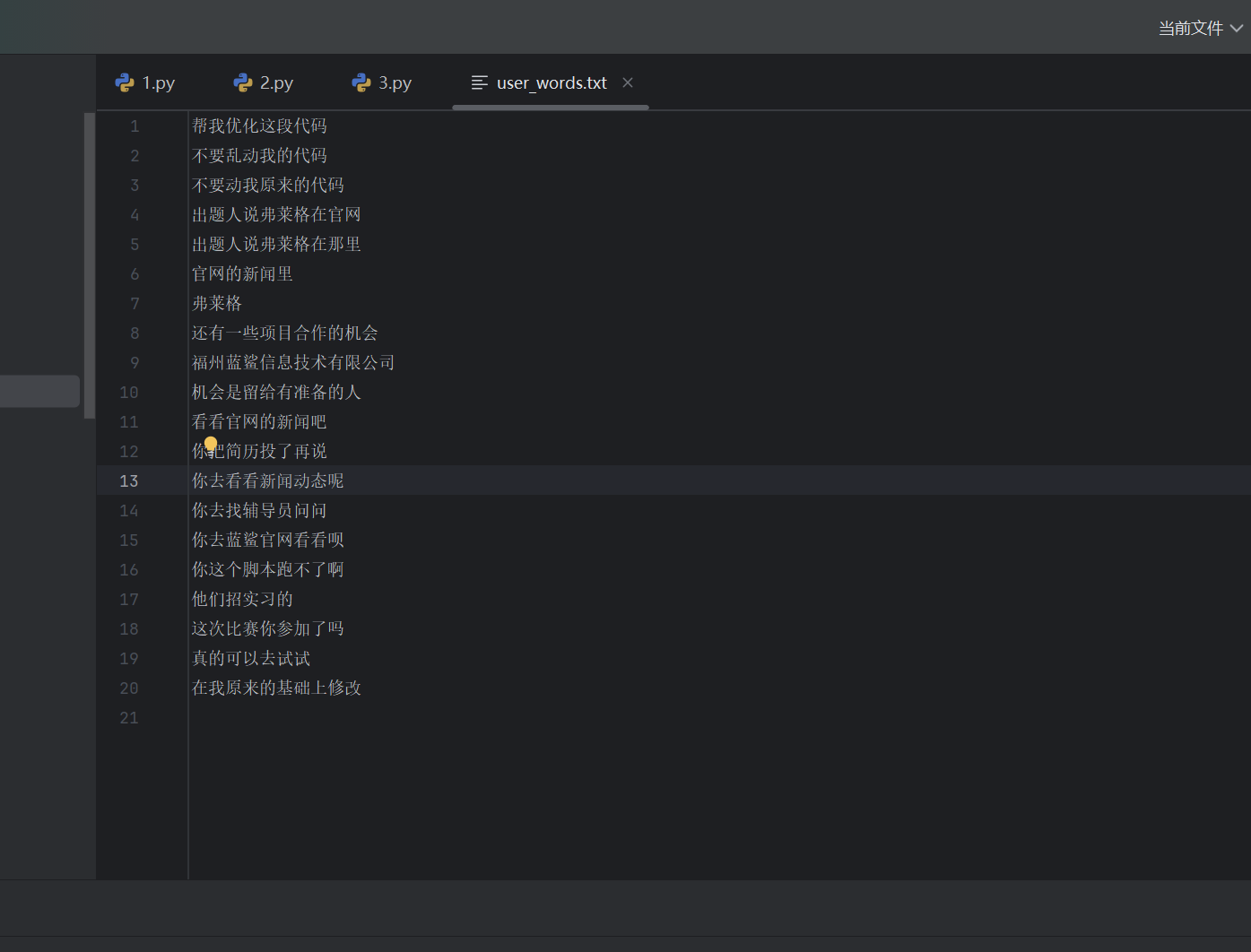
Task: Click on line '出题人说弗莱格在那里'
Action: (276, 245)
